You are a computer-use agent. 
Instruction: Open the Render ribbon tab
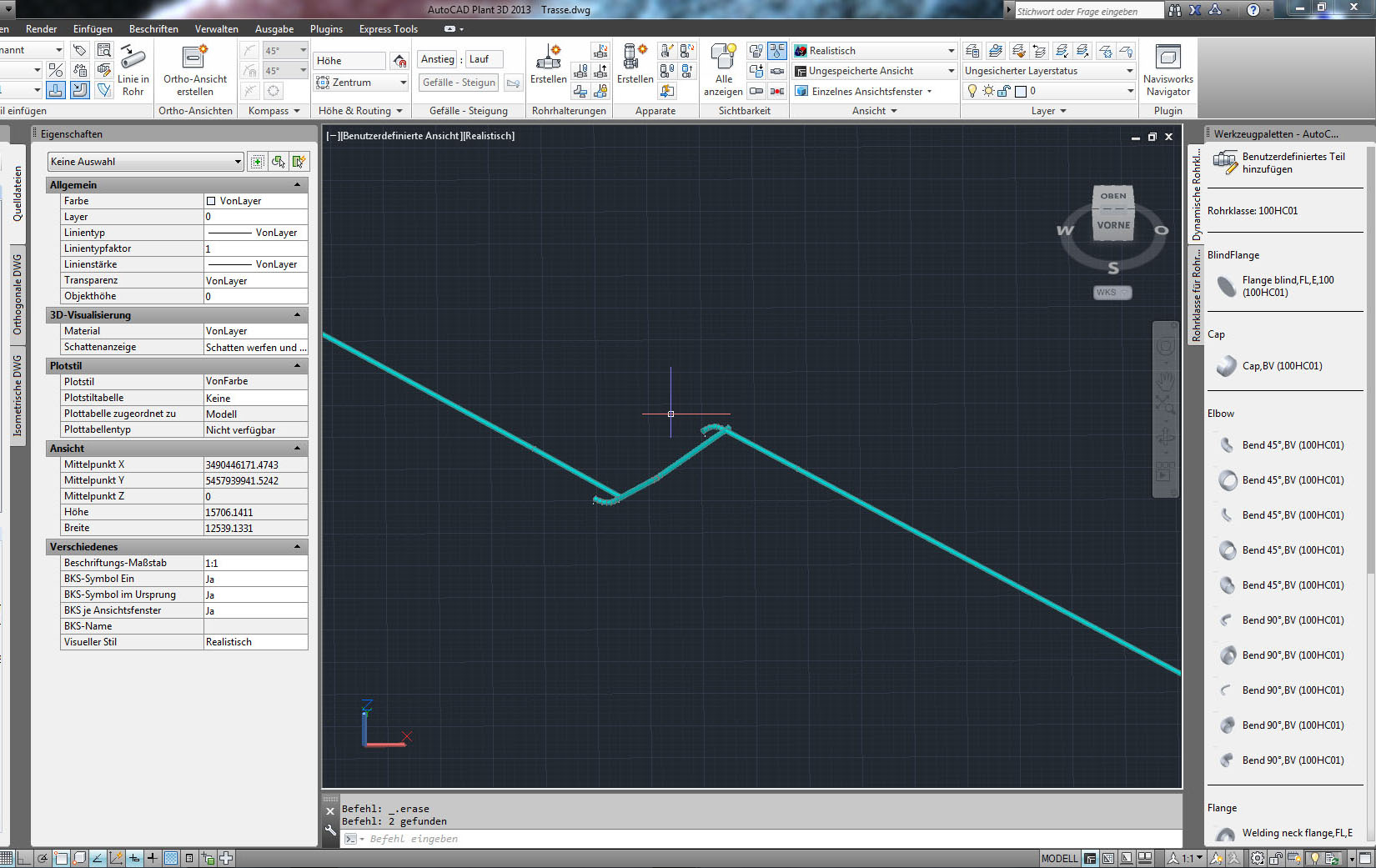coord(42,29)
